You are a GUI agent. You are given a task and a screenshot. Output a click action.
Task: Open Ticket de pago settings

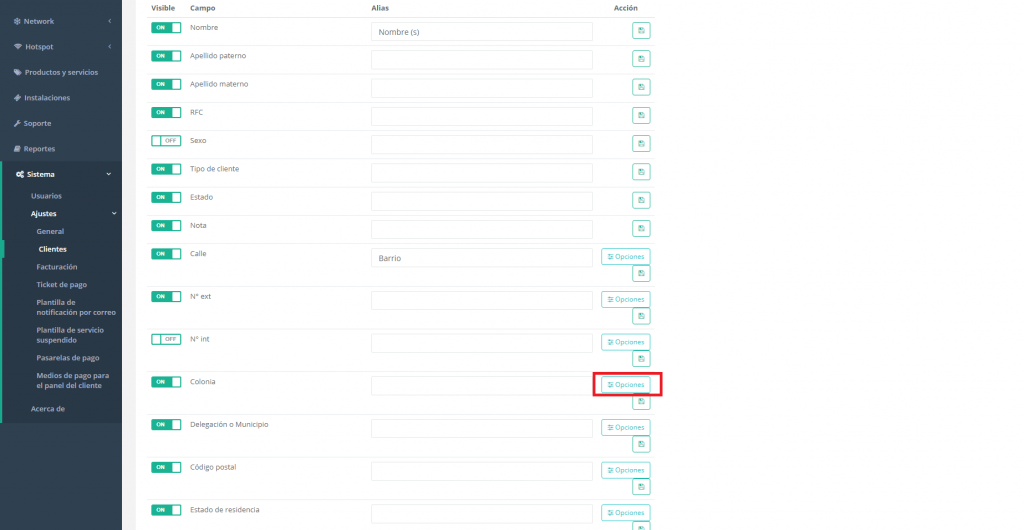61,285
